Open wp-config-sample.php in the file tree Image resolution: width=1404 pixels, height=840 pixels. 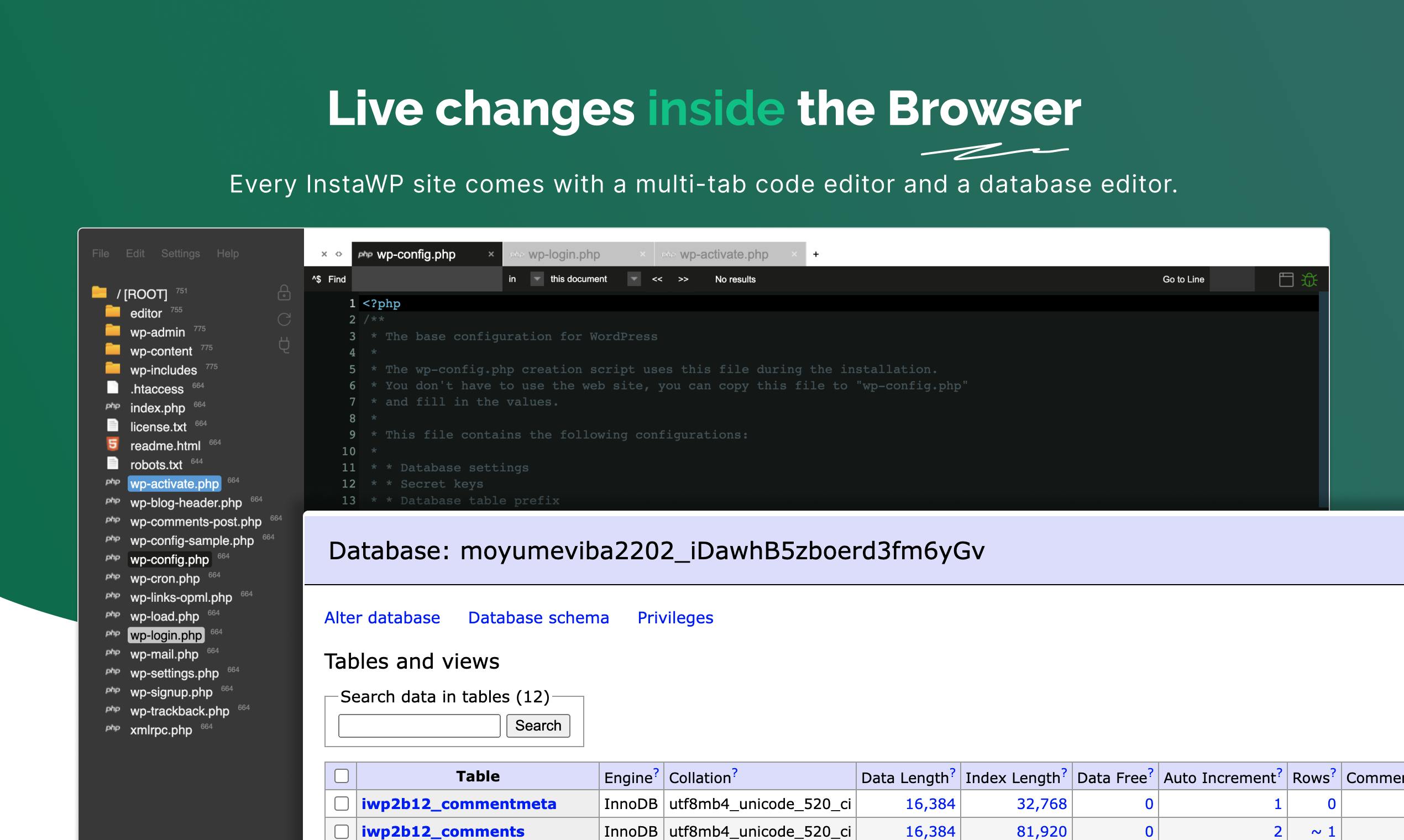point(192,540)
